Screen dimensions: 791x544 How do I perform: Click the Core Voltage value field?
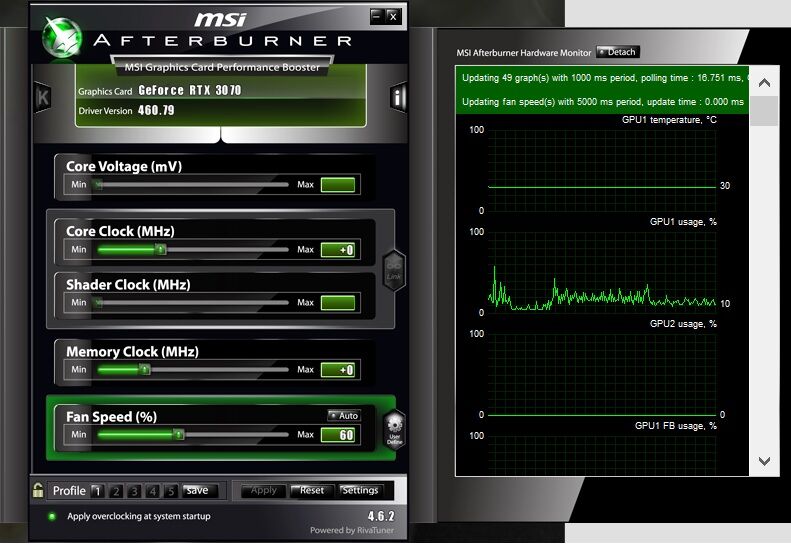pos(338,185)
